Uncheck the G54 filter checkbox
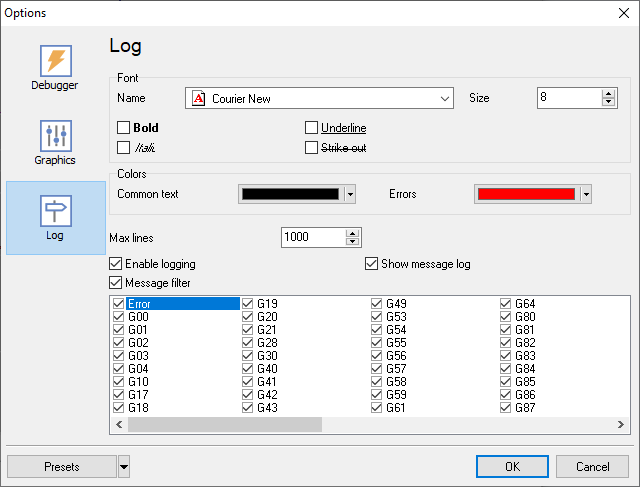This screenshot has width=640, height=487. click(376, 329)
